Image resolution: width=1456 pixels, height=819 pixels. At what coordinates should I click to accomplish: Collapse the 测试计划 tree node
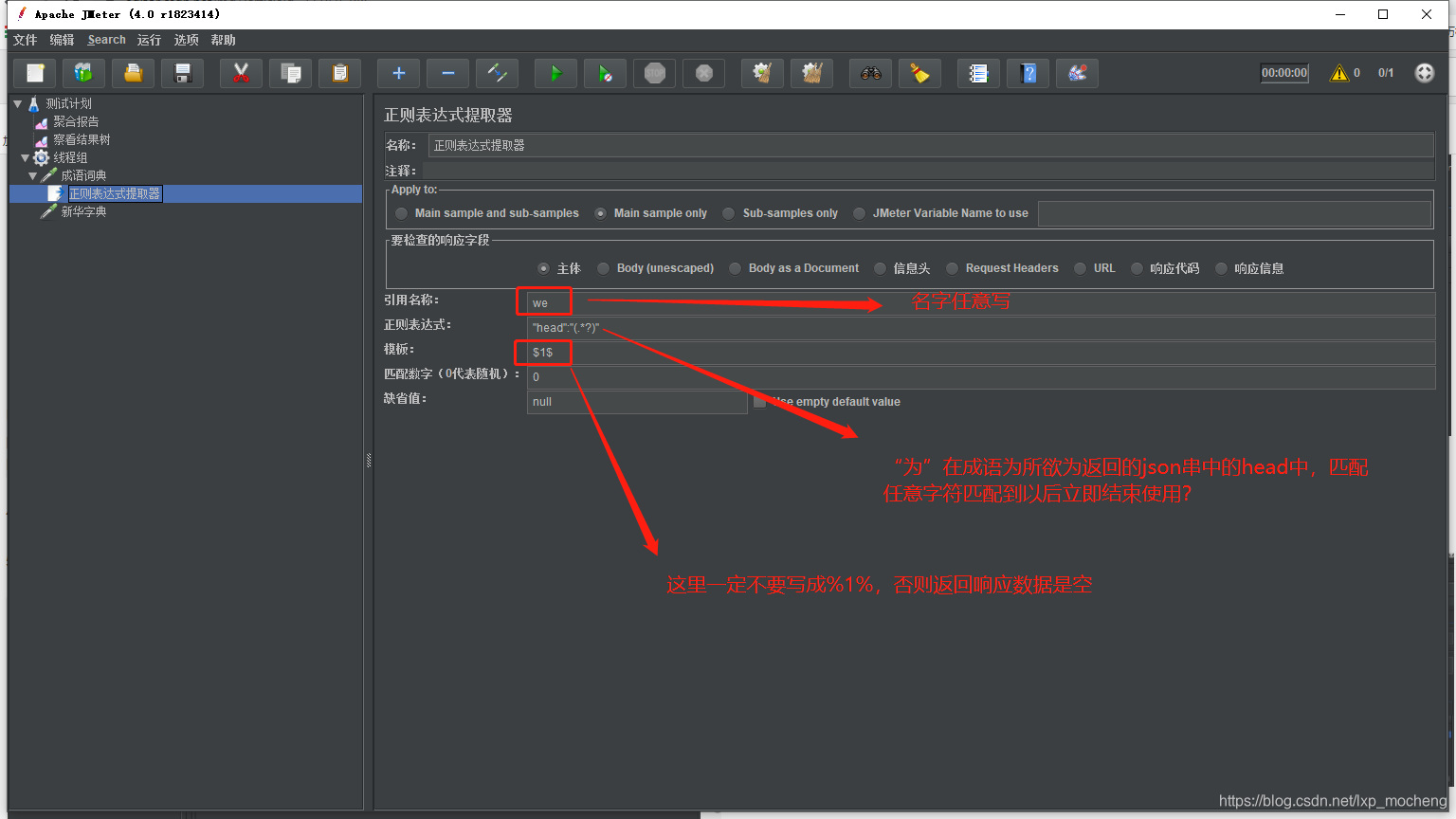pos(18,103)
